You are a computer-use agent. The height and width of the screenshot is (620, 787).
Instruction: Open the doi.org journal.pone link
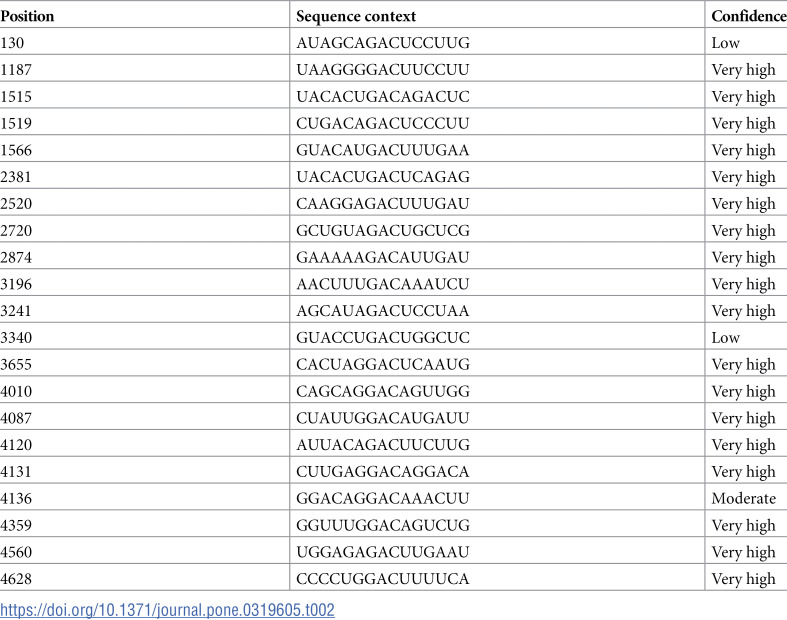click(x=167, y=609)
